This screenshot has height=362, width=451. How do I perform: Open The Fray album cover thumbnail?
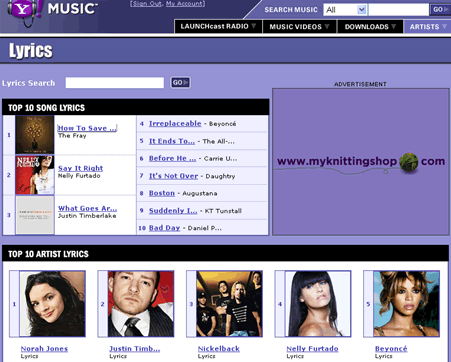tap(35, 135)
